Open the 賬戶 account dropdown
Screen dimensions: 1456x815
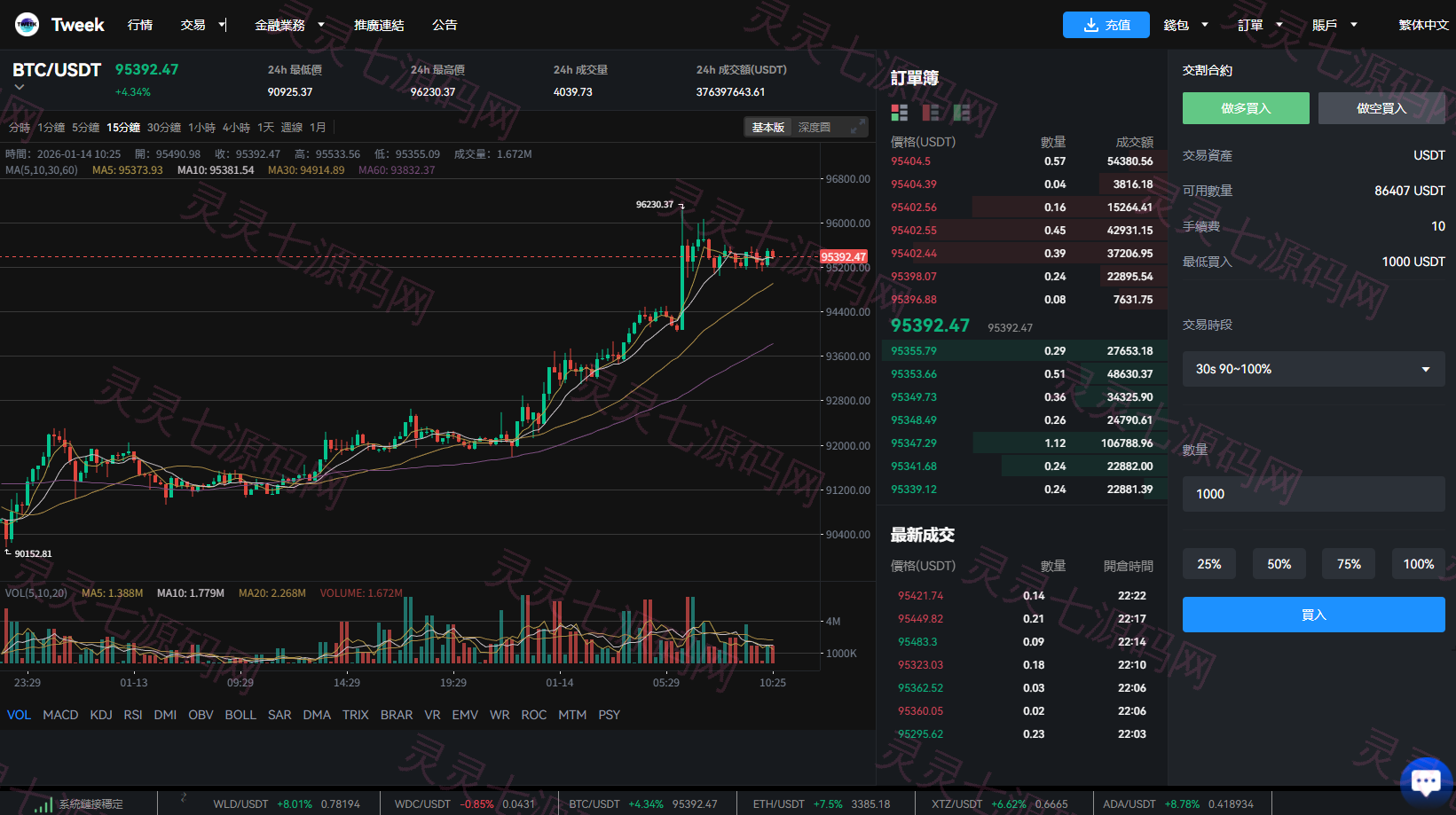coord(1334,25)
